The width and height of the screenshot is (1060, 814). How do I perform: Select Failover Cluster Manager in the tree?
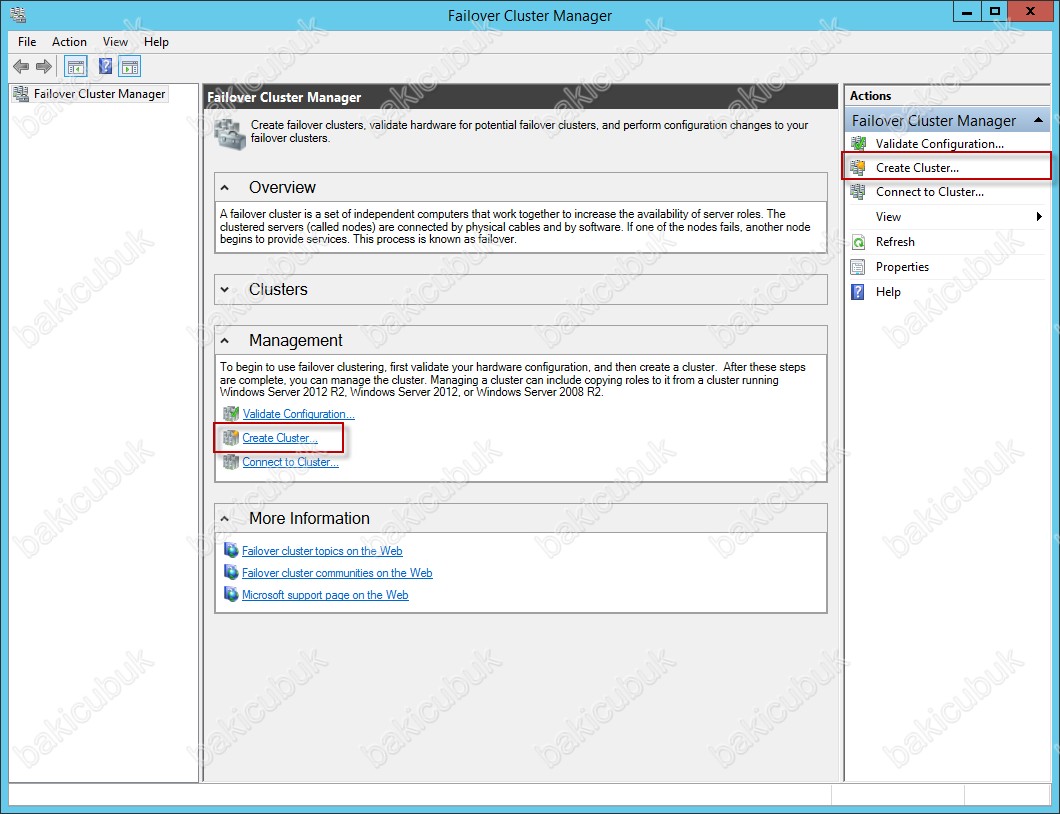99,94
